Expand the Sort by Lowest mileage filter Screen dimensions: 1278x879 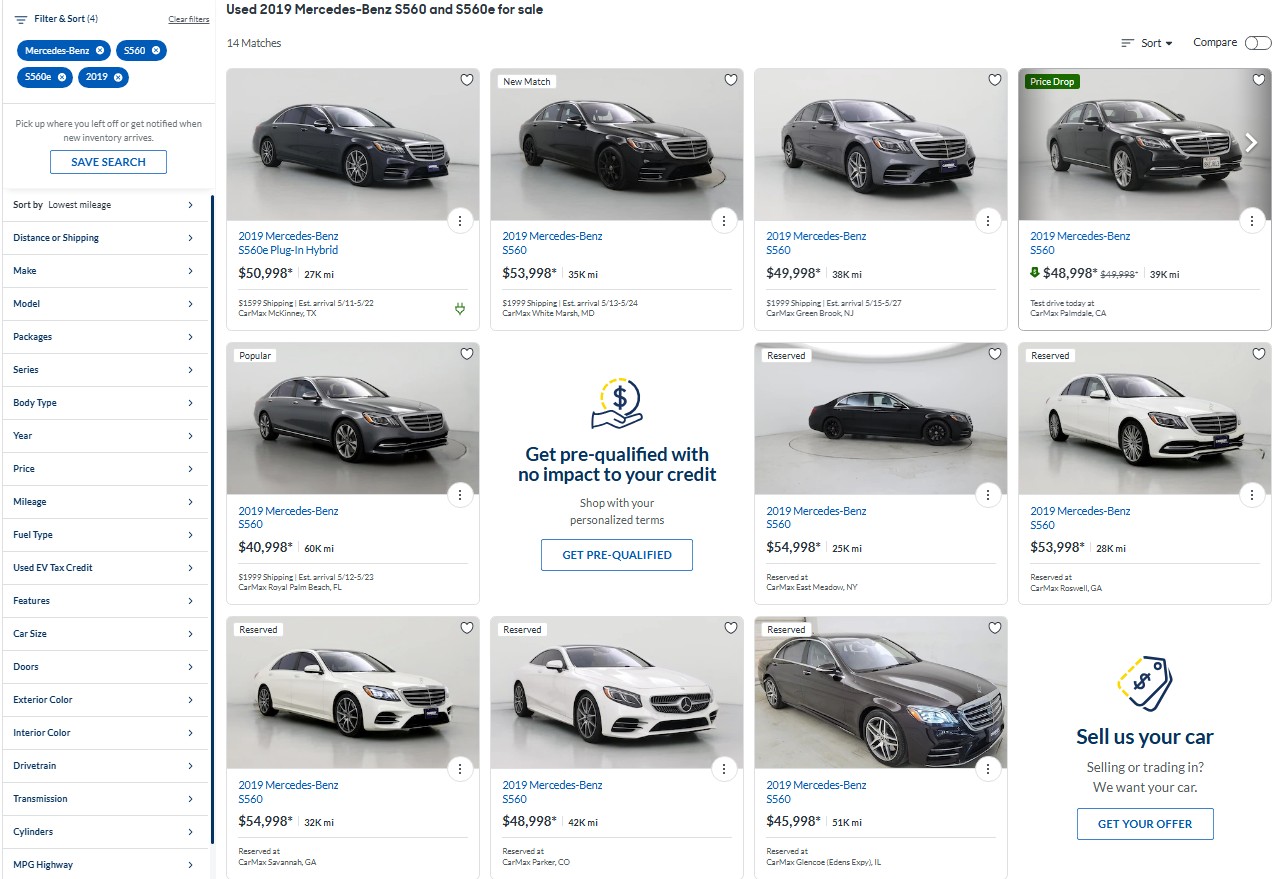[105, 205]
